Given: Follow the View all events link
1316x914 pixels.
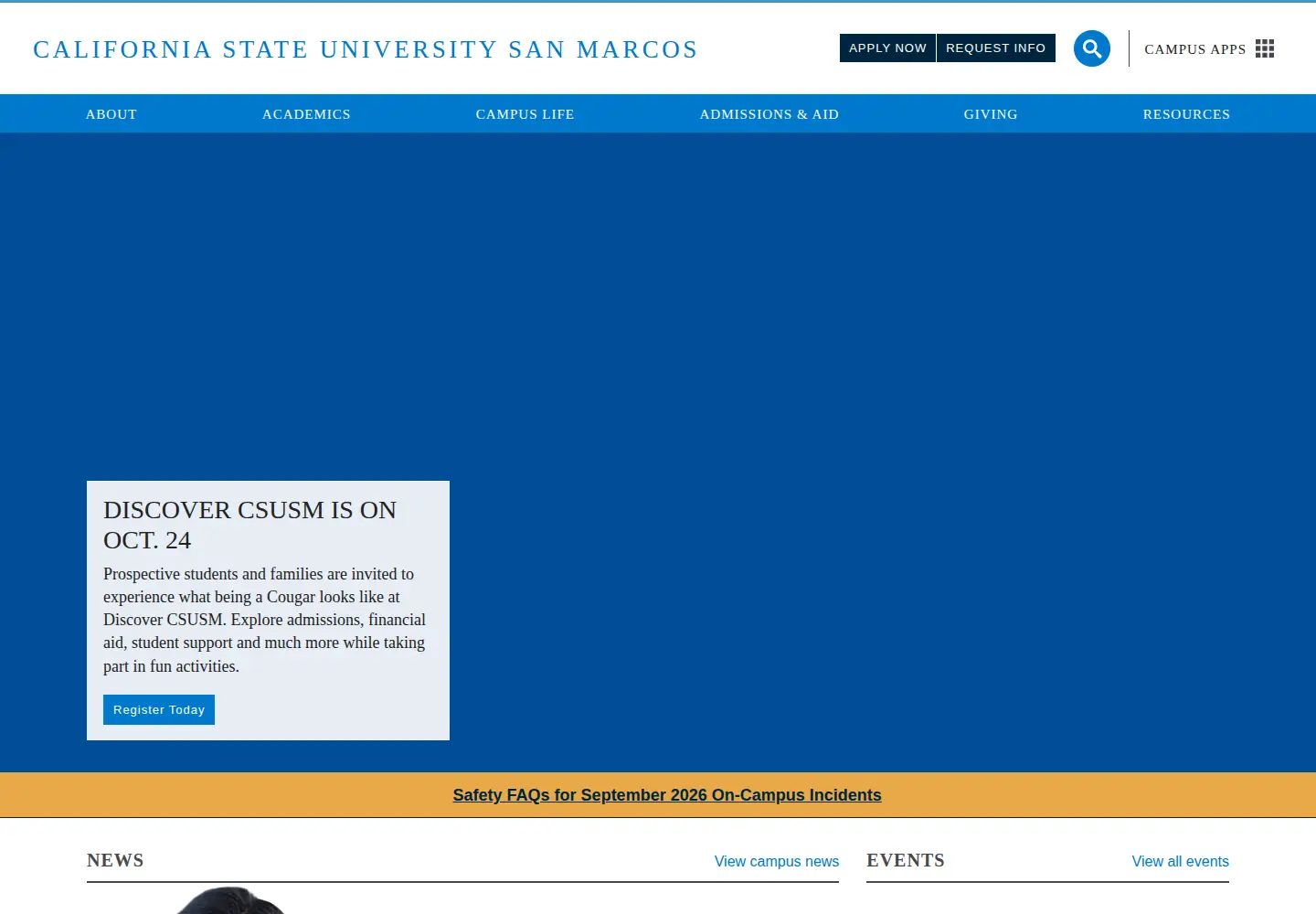Looking at the screenshot, I should [1180, 861].
